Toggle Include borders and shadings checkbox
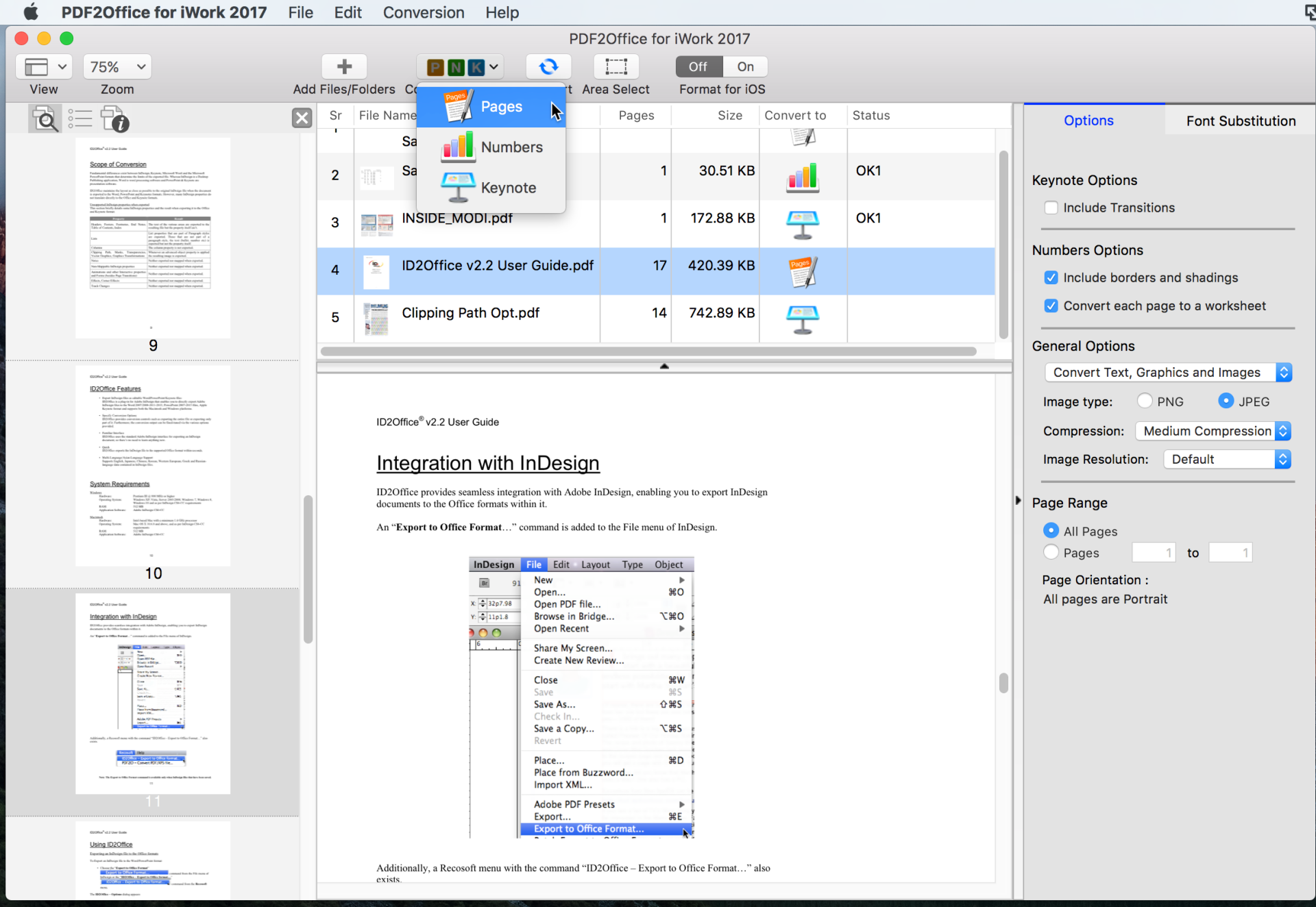Viewport: 1316px width, 907px height. click(x=1051, y=277)
